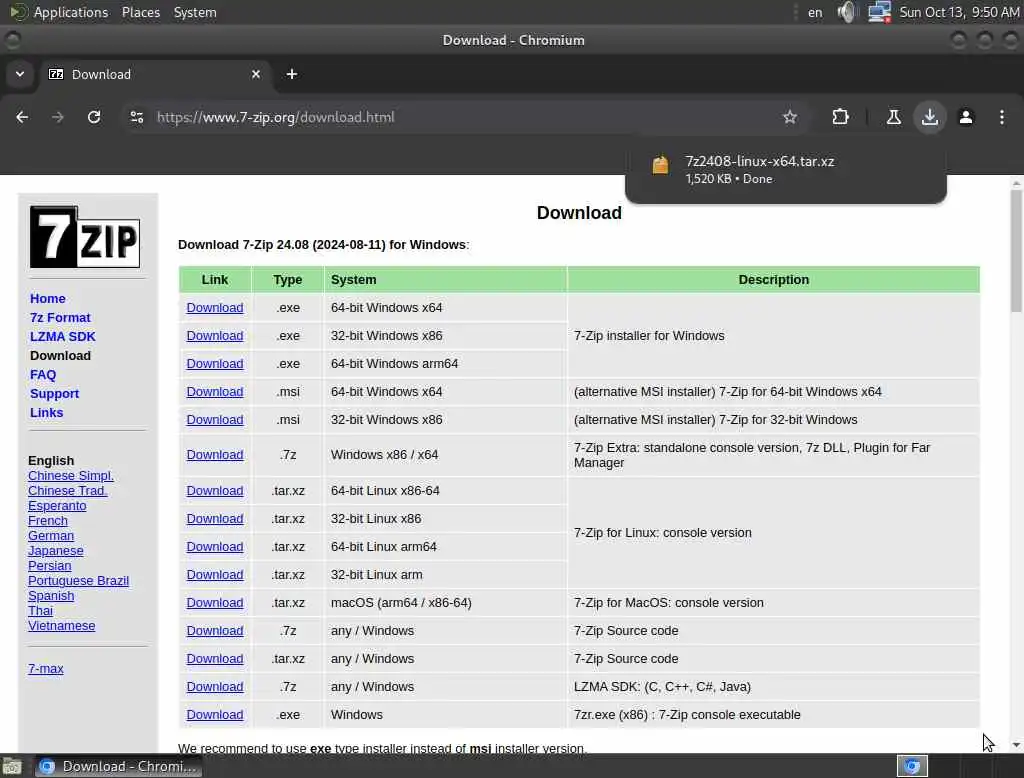View site information icon in address bar
The height and width of the screenshot is (778, 1024).
pyautogui.click(x=136, y=118)
